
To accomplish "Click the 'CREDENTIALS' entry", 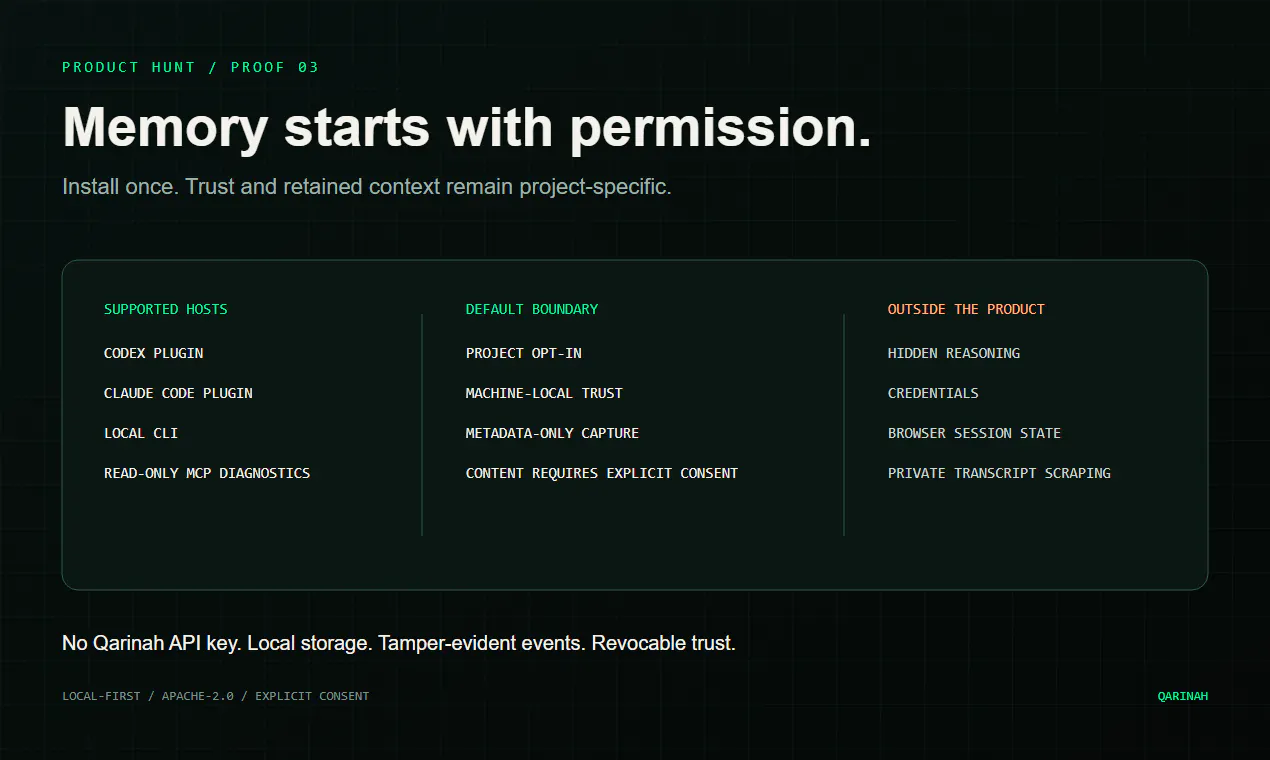I will tap(933, 393).
